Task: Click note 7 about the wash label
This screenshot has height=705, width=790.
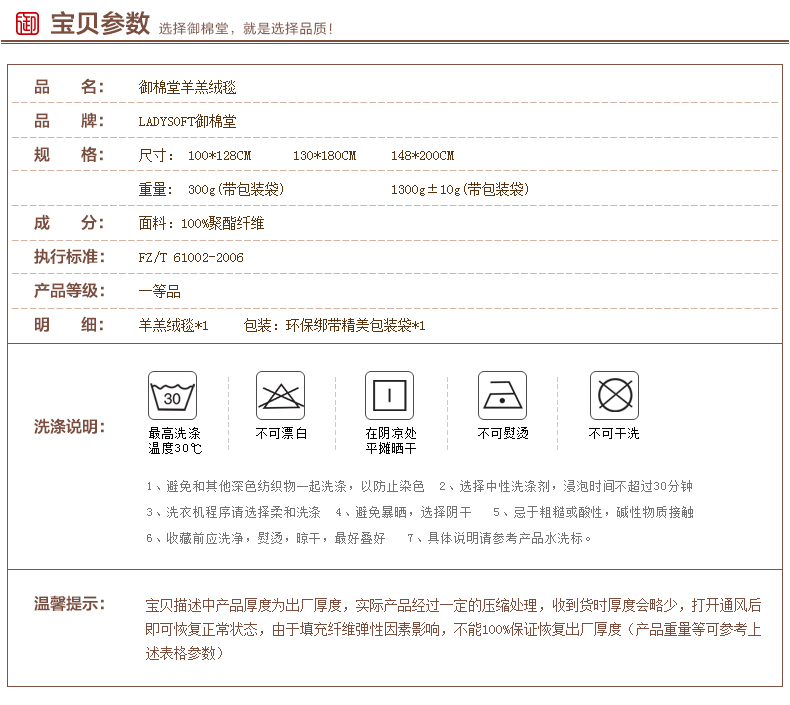Action: 499,539
